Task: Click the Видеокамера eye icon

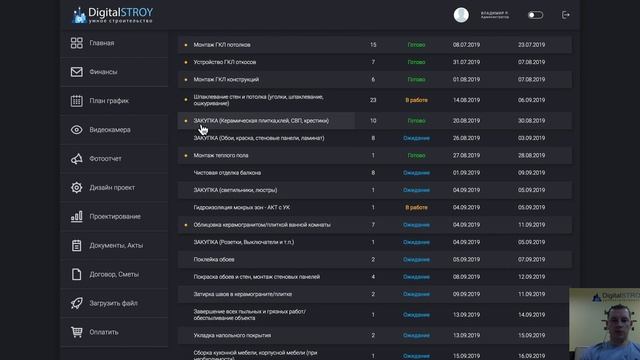Action: [x=76, y=130]
